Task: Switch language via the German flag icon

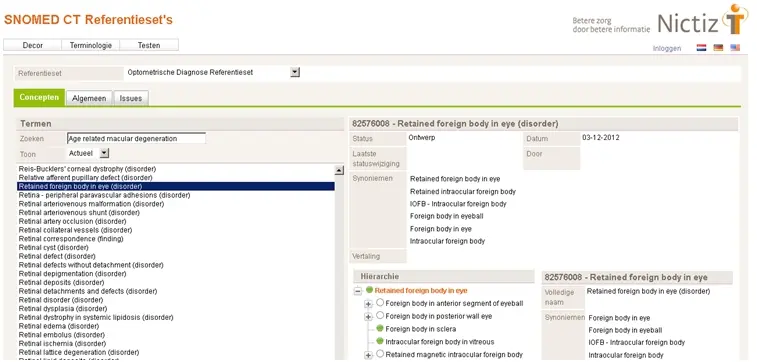Action: point(718,48)
